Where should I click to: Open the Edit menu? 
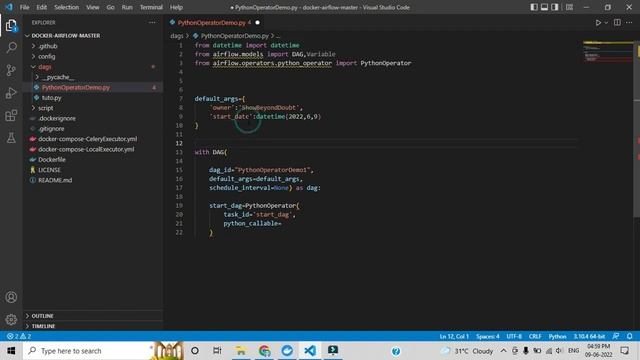(41, 7)
